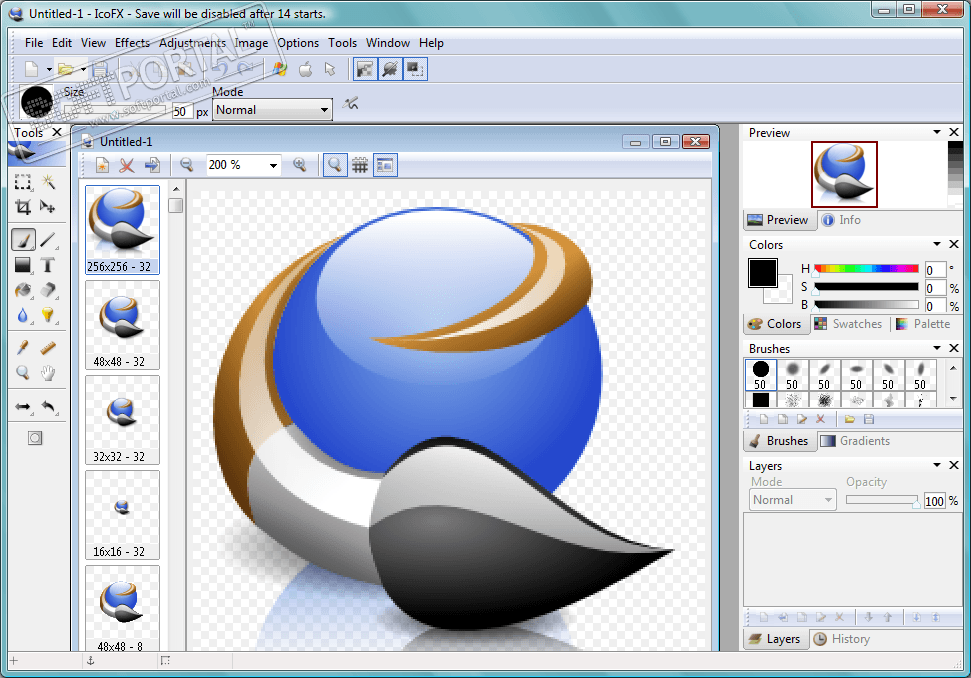Toggle the second highlighted panel view button
The height and width of the screenshot is (678, 971).
[390, 69]
